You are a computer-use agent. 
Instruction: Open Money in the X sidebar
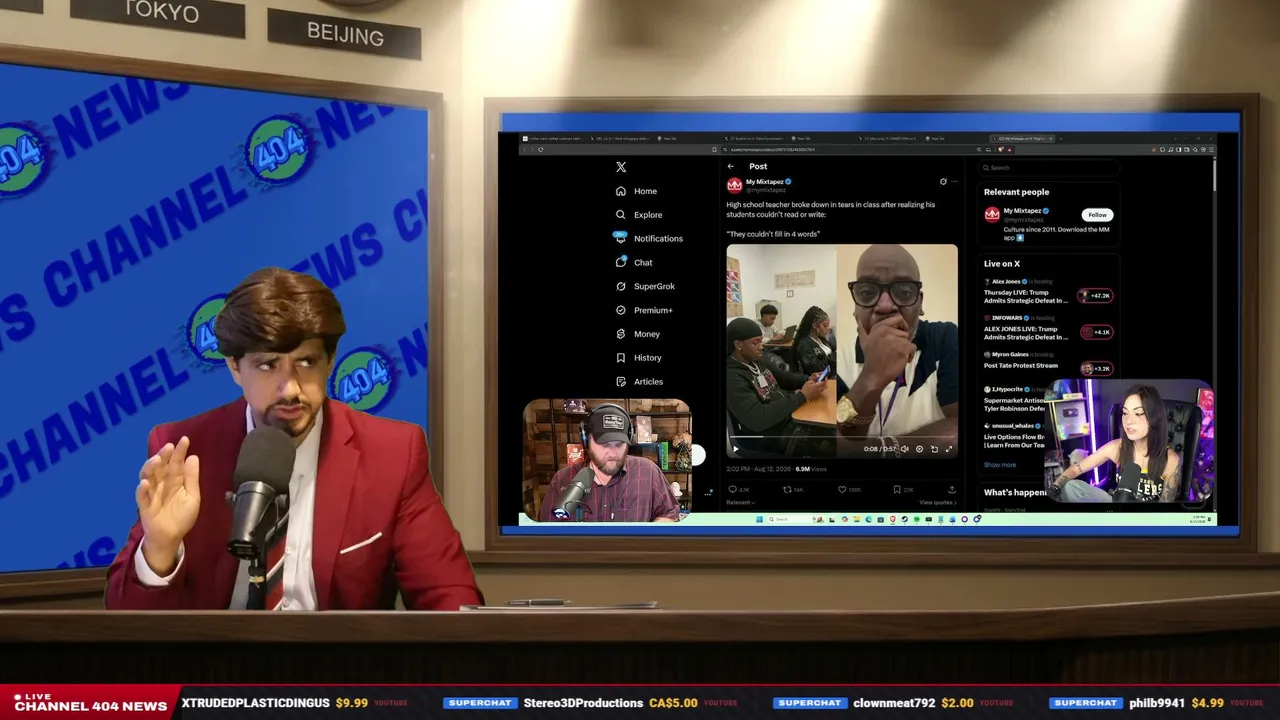[x=637, y=334]
